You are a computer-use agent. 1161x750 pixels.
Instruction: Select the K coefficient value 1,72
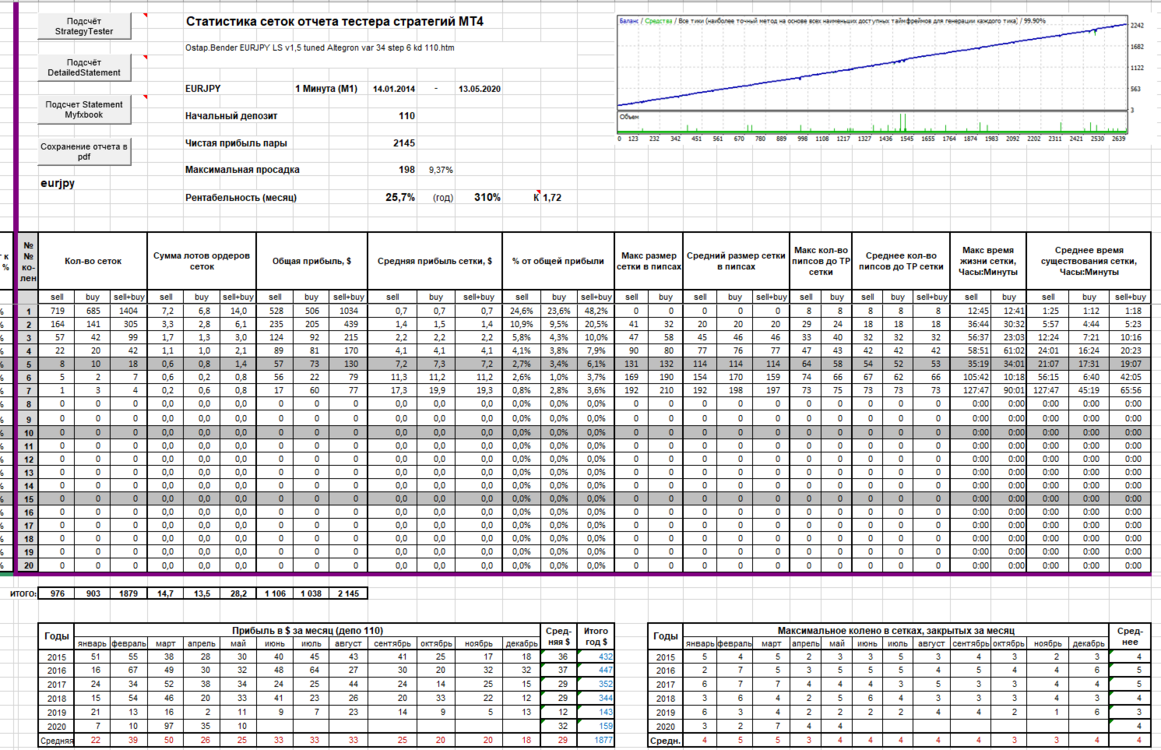[552, 198]
